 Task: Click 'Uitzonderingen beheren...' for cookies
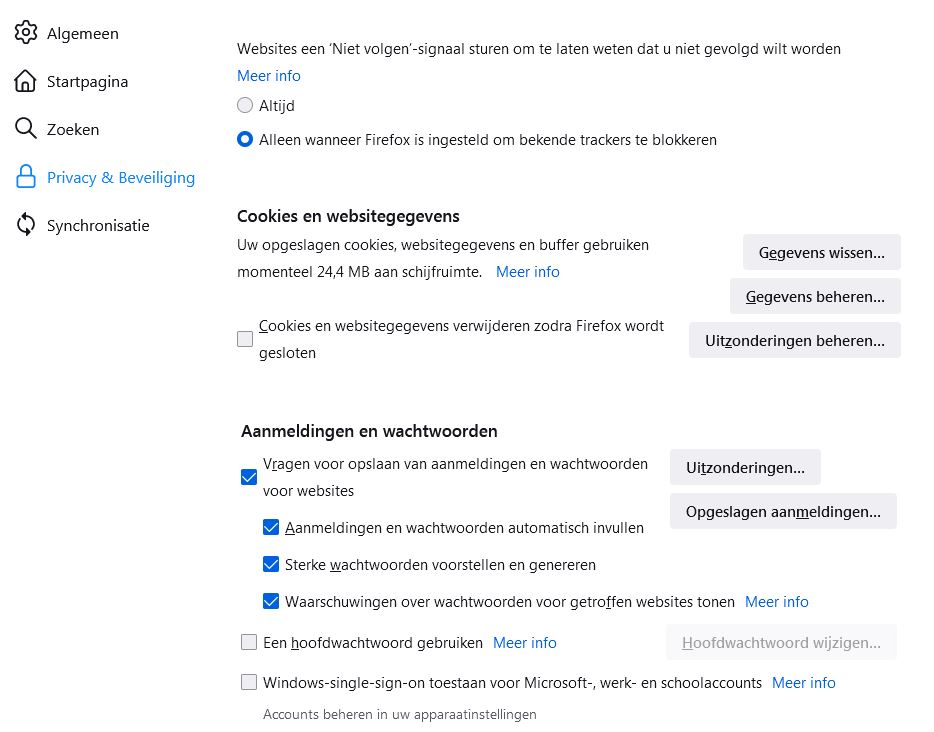794,340
